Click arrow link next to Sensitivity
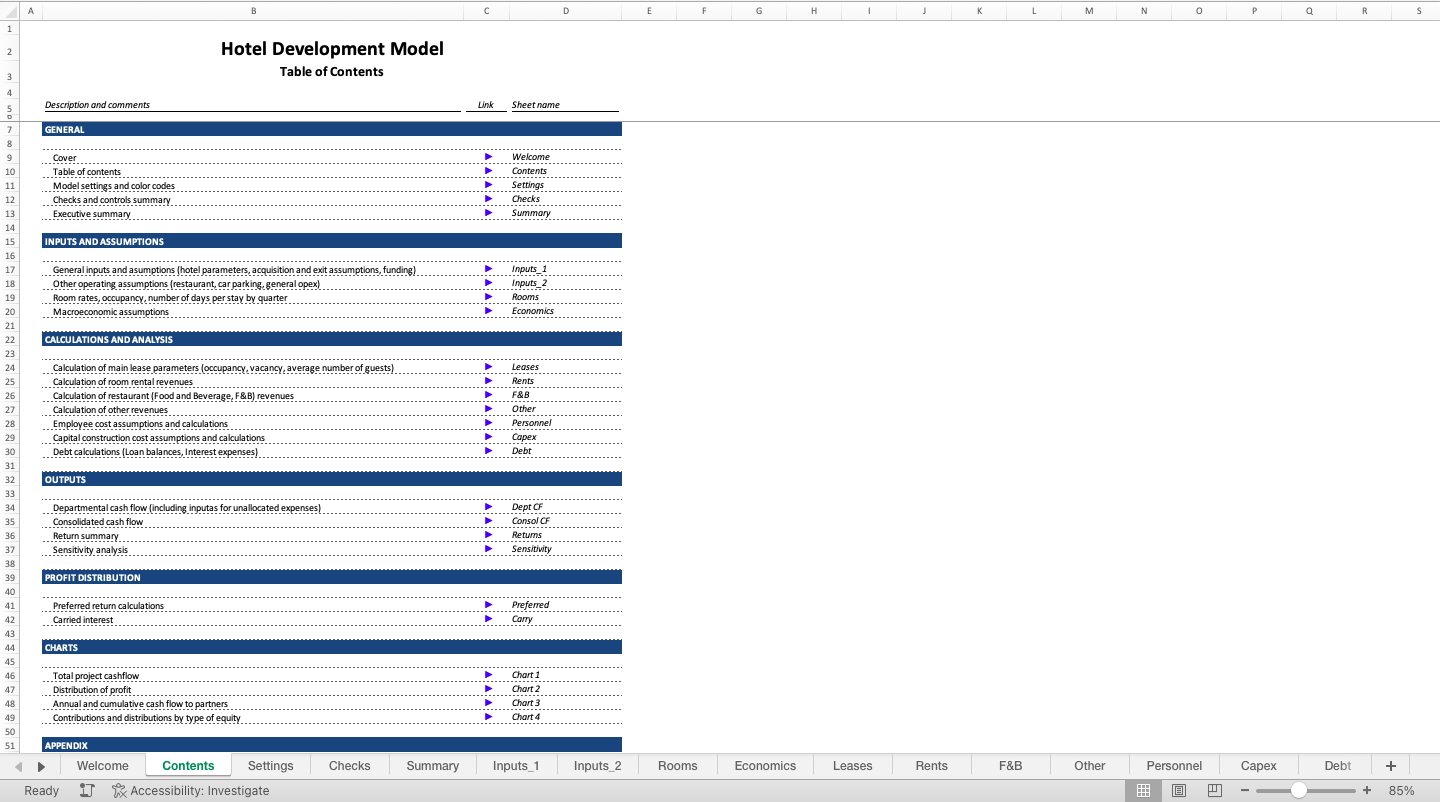The image size is (1440, 802). pyautogui.click(x=488, y=549)
